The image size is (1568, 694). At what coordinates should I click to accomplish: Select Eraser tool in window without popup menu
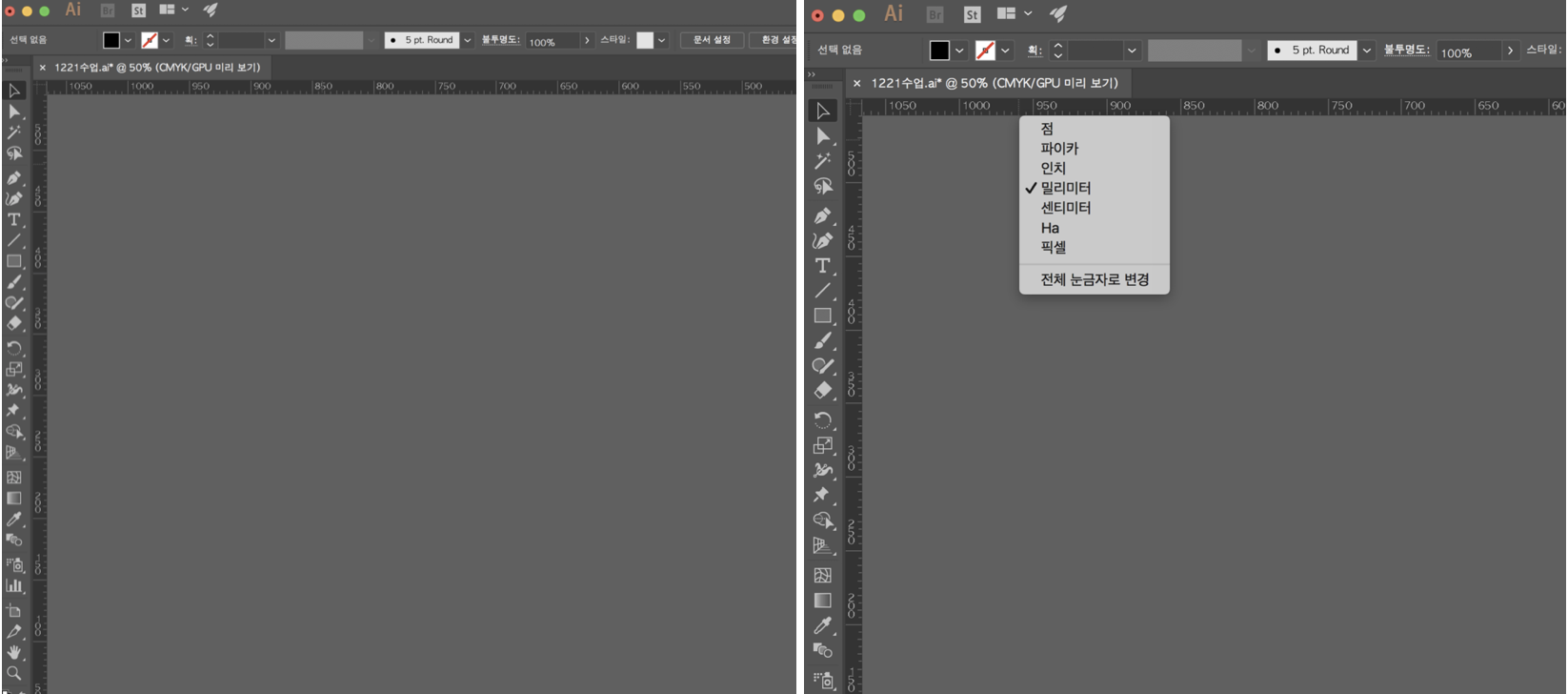pyautogui.click(x=14, y=323)
